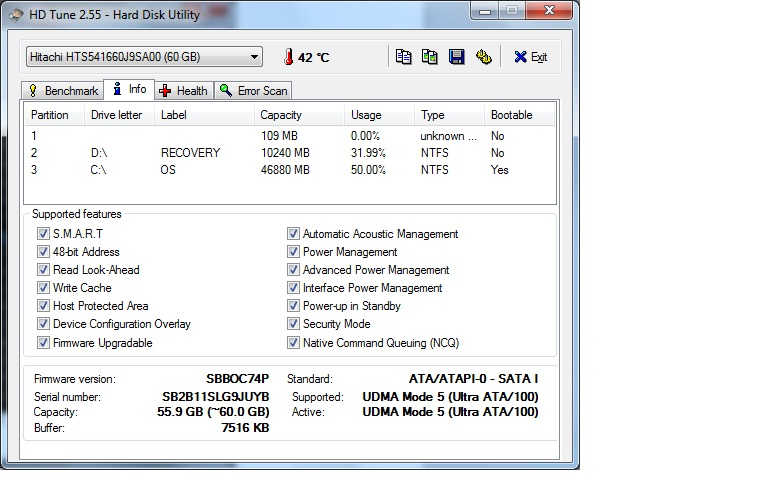Click the Exit button

point(531,57)
